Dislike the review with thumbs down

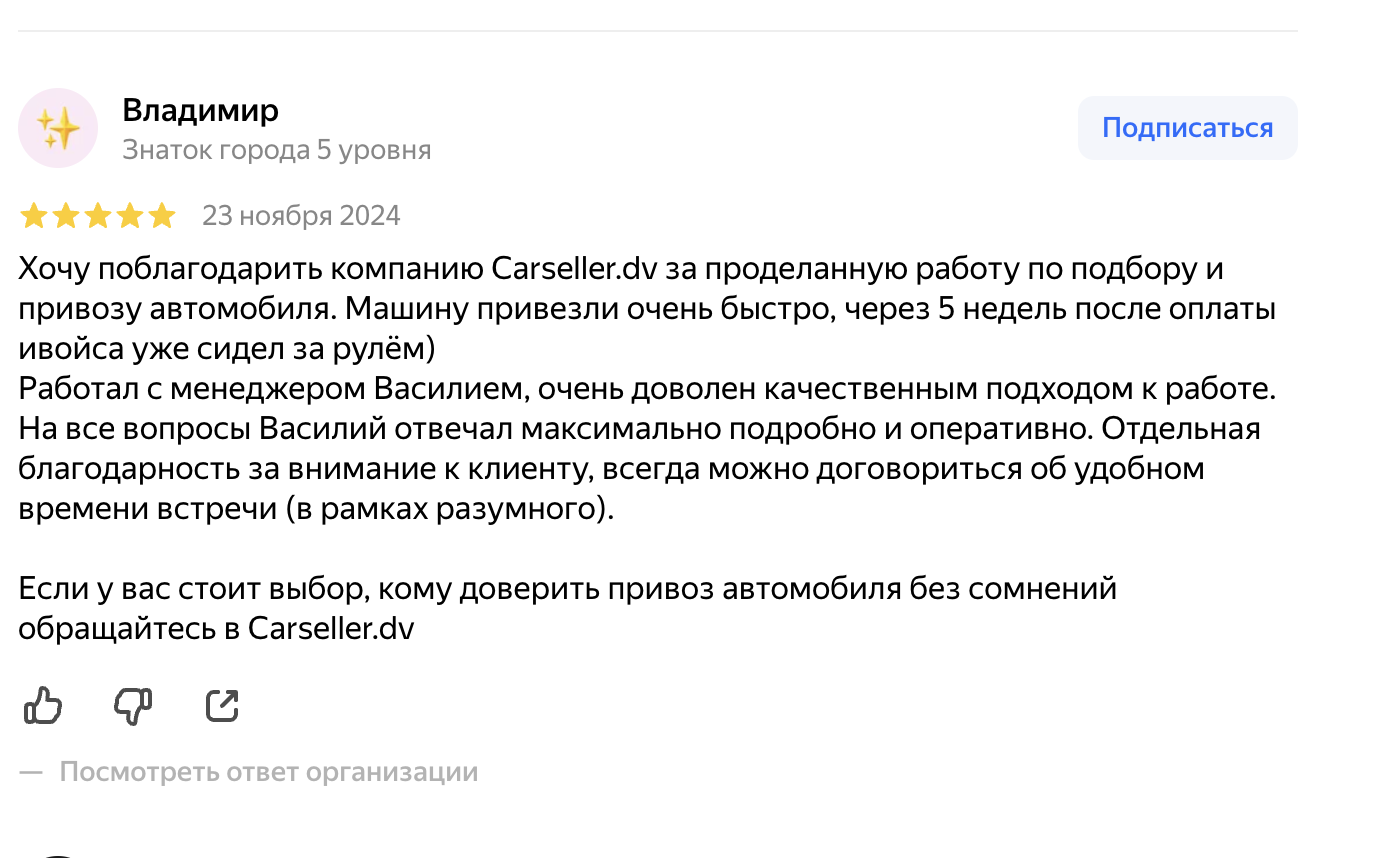pyautogui.click(x=133, y=706)
